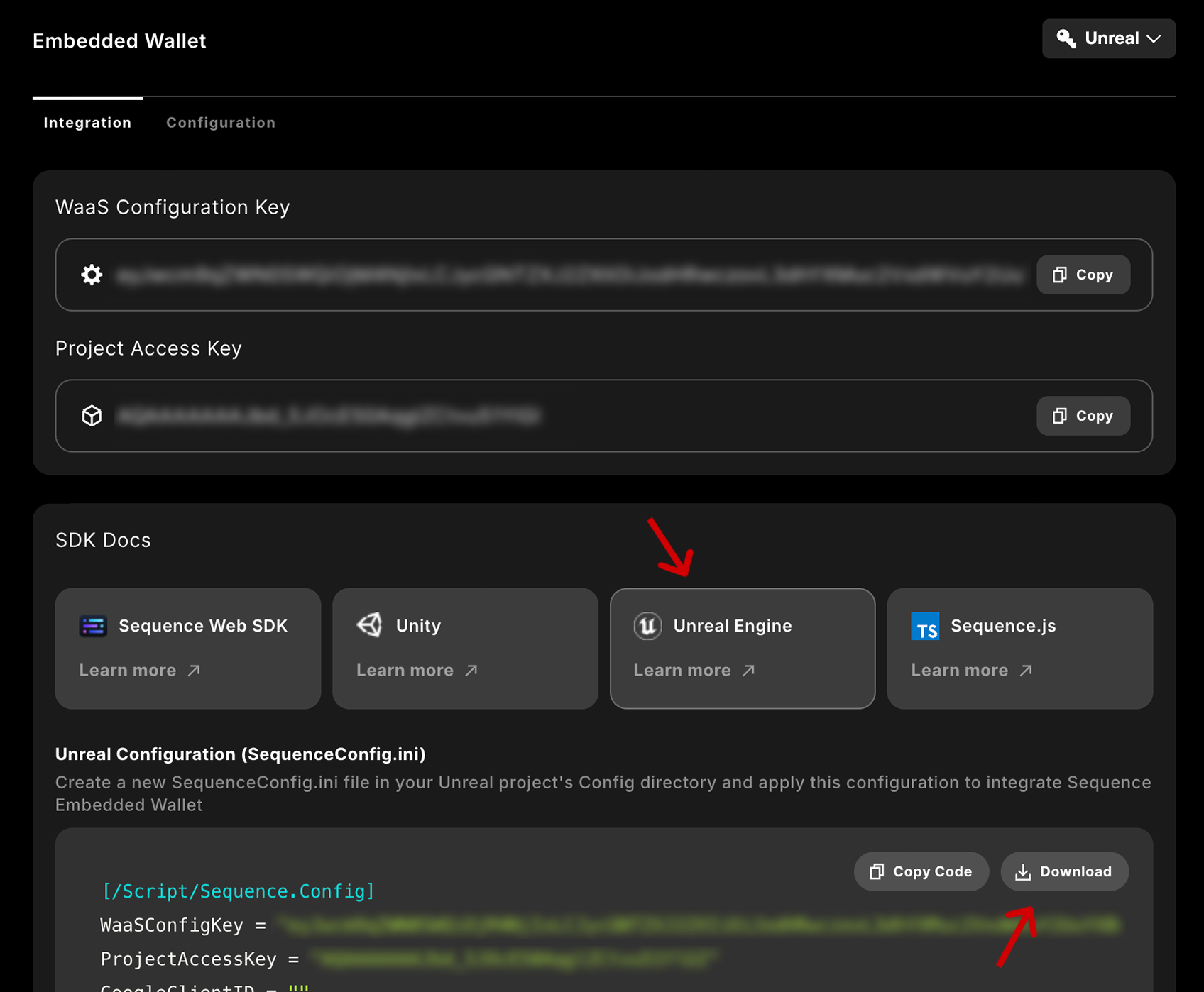Click the WaaS Configuration Key heading
The width and height of the screenshot is (1204, 992).
(x=173, y=207)
